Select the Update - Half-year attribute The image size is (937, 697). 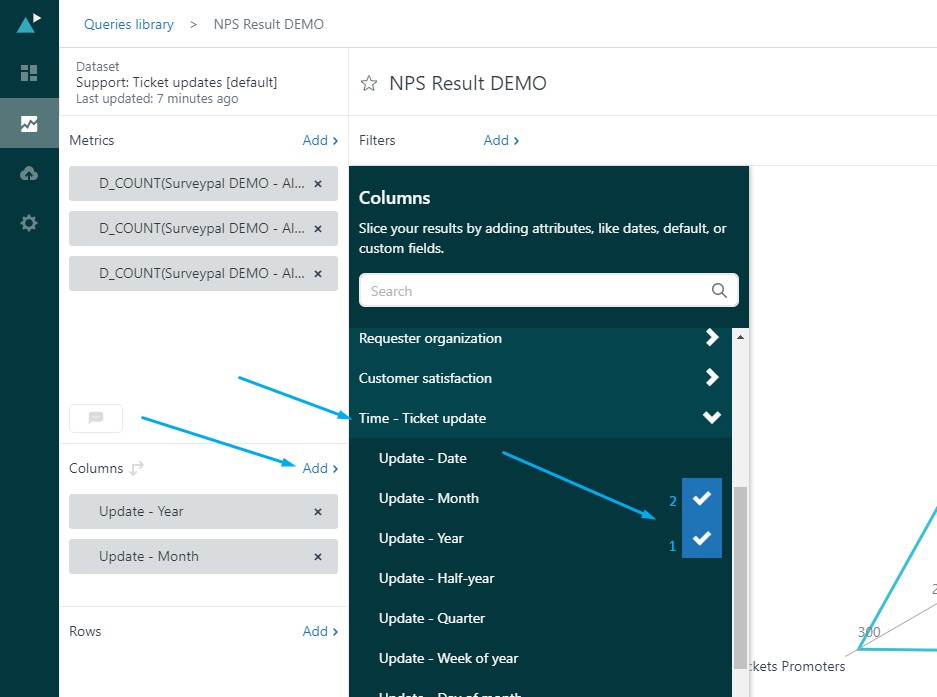tap(436, 578)
